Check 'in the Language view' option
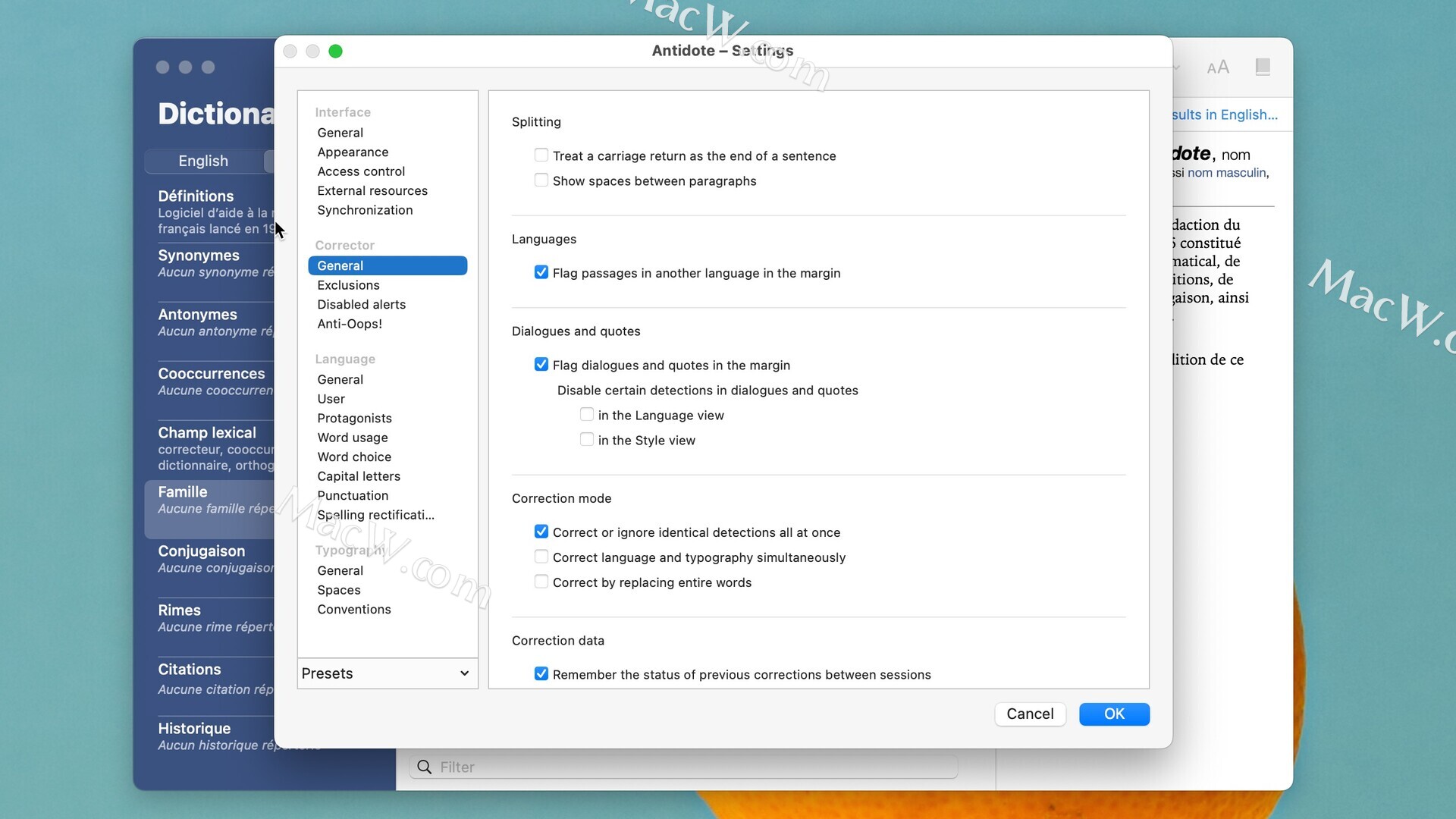 (x=587, y=415)
